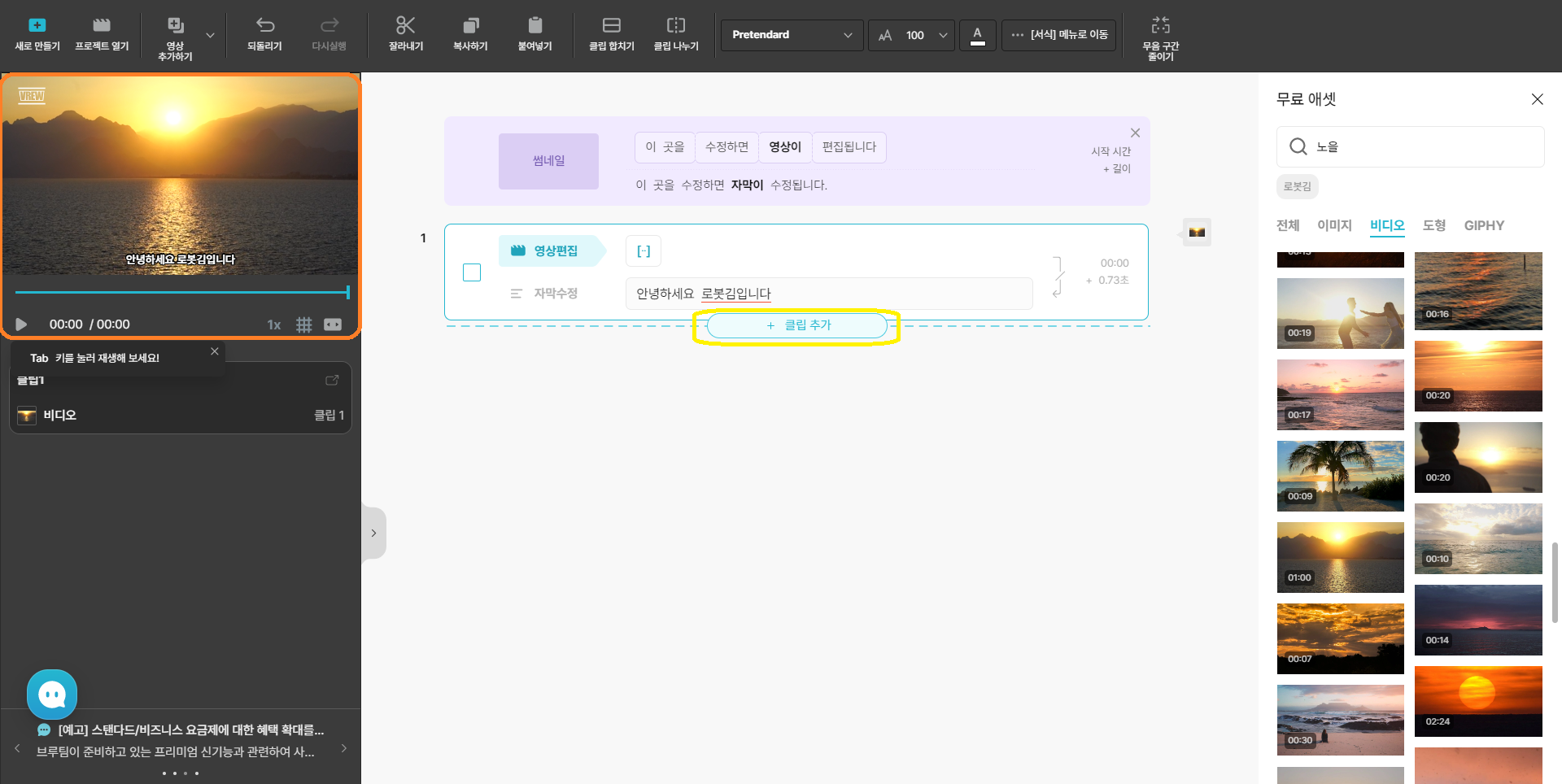Open clip 1 external link icon

click(x=332, y=380)
